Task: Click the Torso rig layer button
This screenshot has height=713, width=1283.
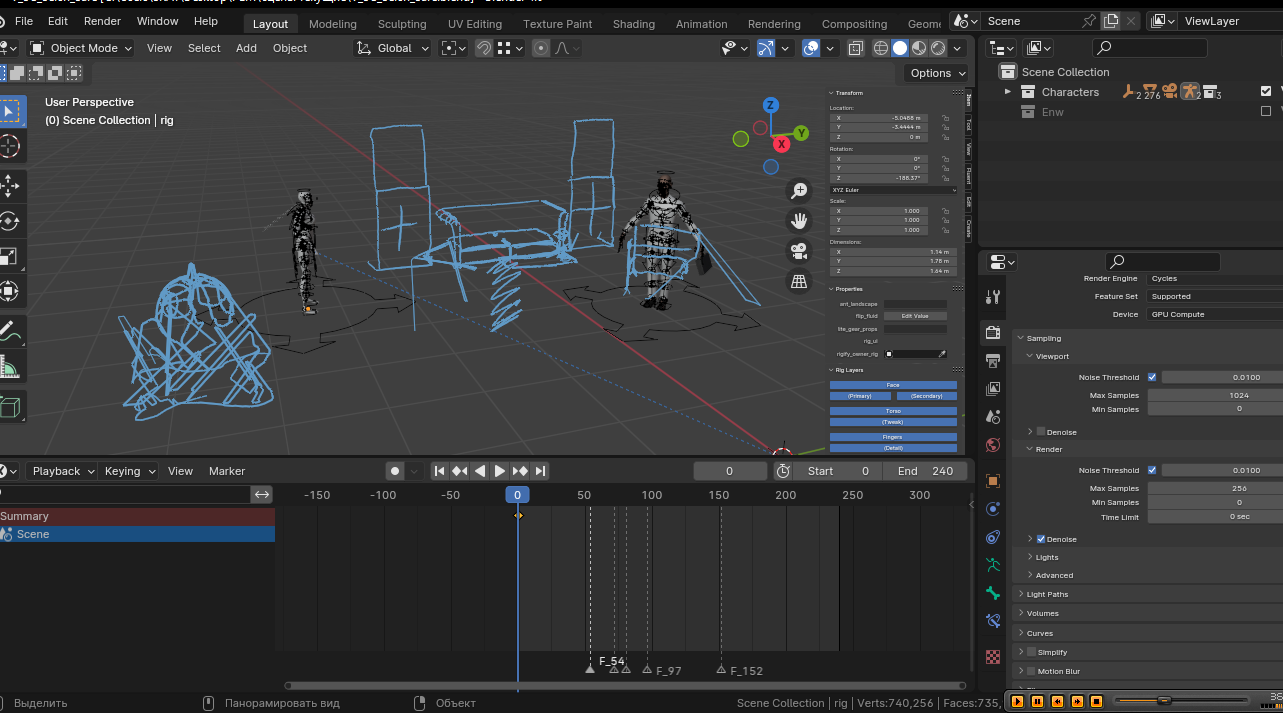Action: pyautogui.click(x=893, y=411)
